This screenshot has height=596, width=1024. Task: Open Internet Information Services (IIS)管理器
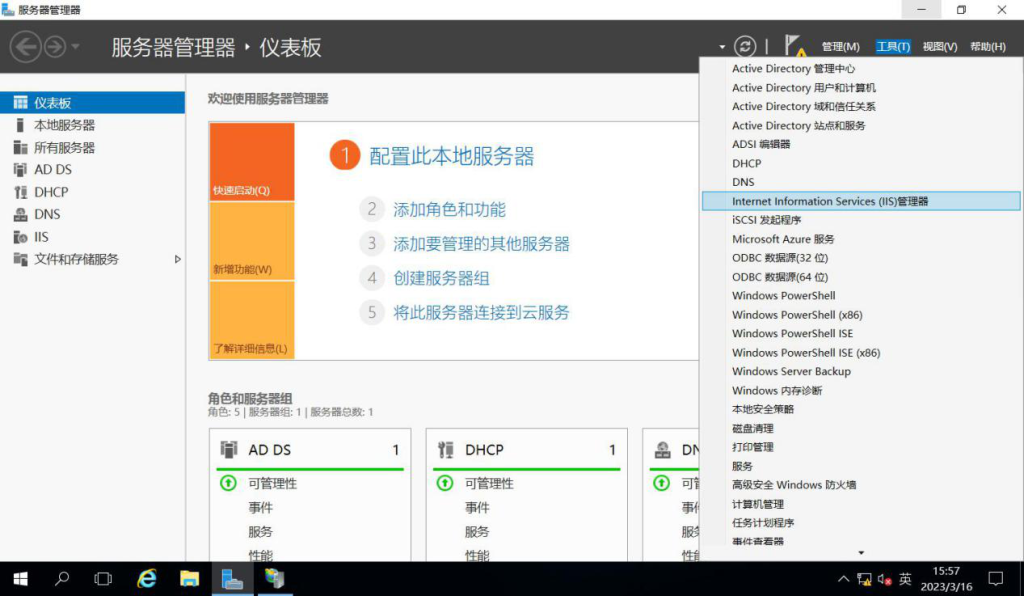pos(861,201)
